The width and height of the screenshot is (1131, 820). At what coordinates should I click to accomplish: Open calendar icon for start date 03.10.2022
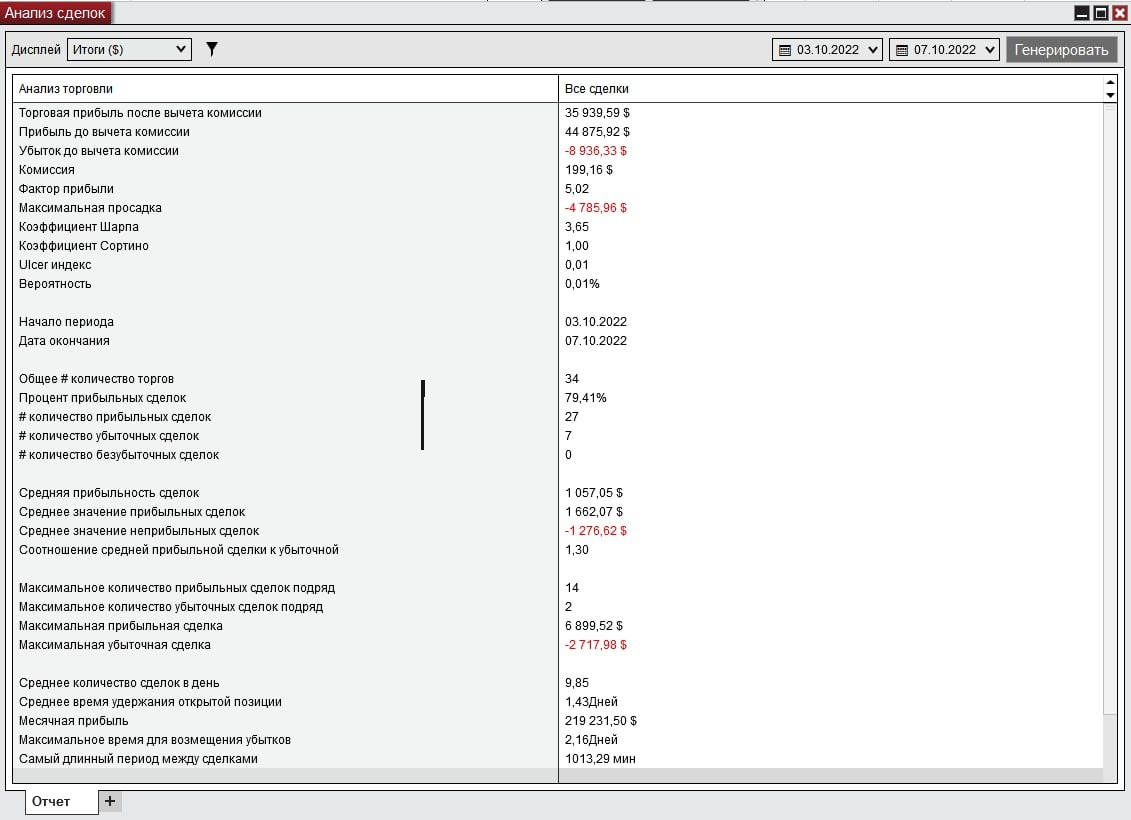click(785, 50)
